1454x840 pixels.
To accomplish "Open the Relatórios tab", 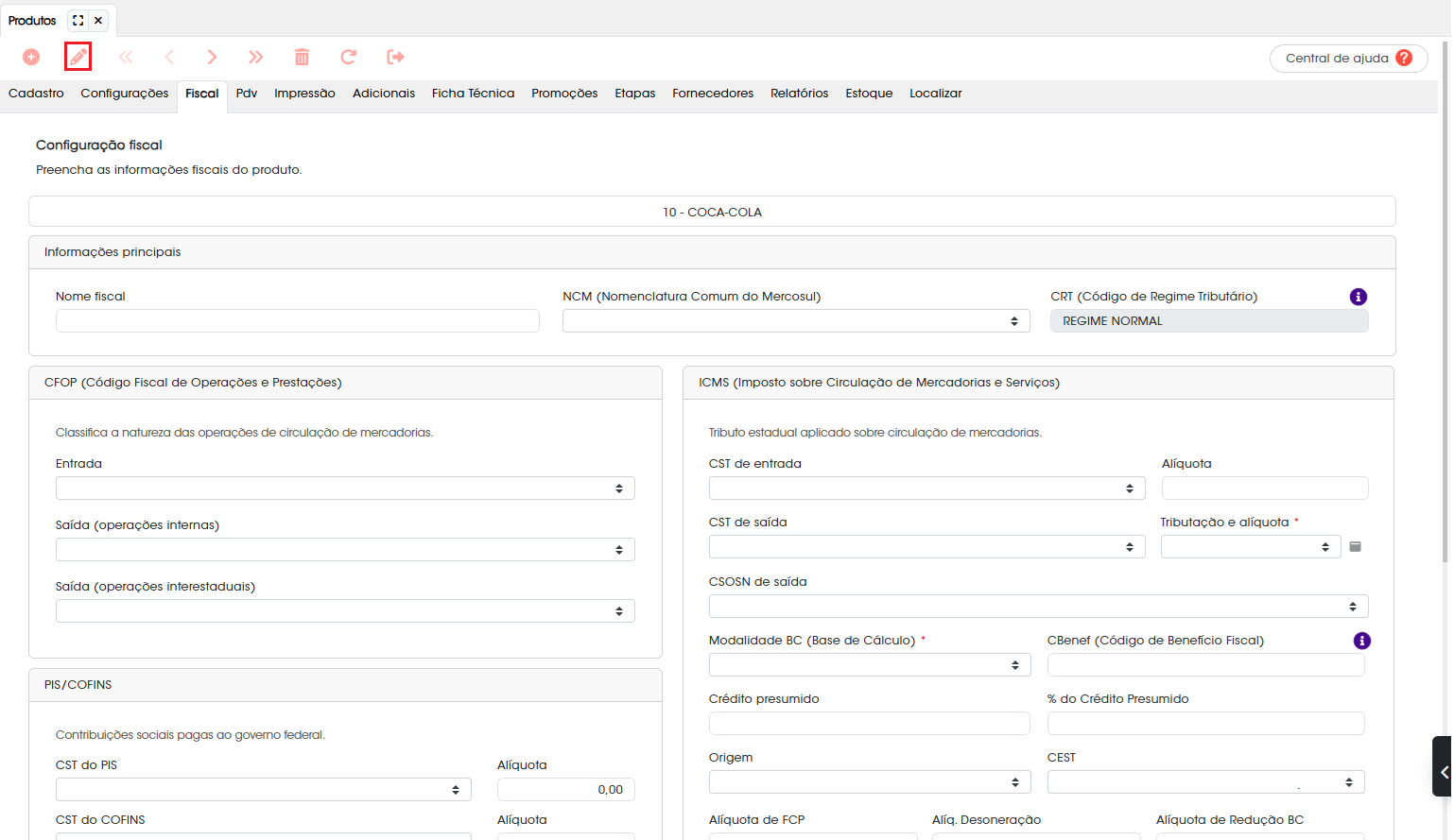I will pyautogui.click(x=800, y=94).
